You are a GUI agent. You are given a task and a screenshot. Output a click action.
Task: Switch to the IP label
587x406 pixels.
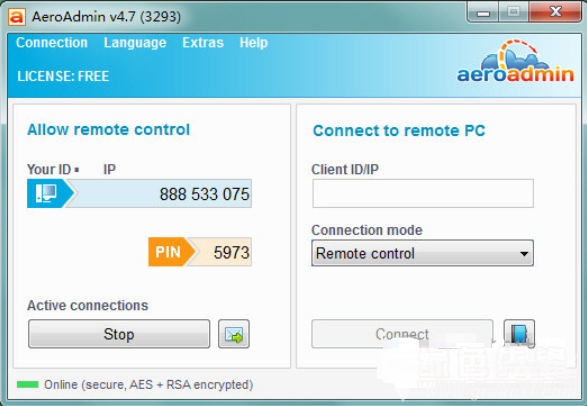point(109,169)
